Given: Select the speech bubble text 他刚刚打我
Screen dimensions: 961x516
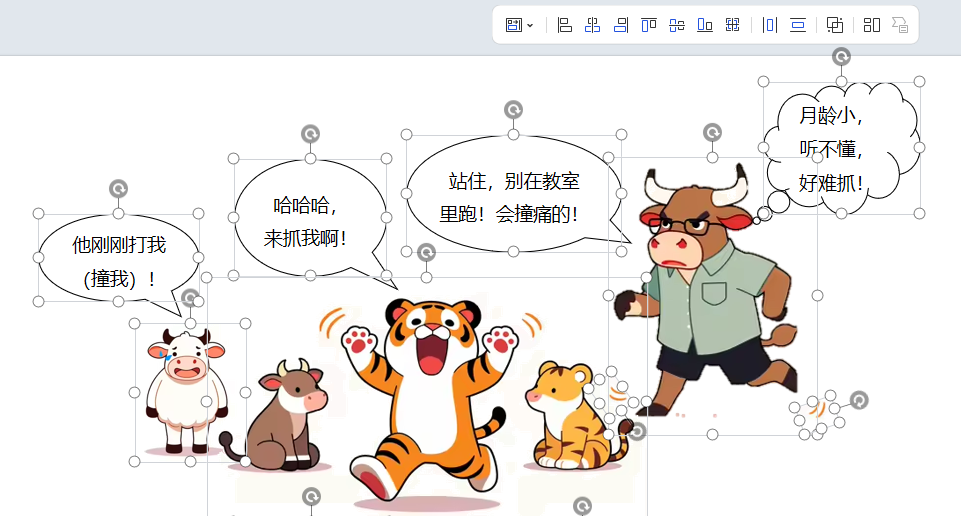Looking at the screenshot, I should point(119,245).
